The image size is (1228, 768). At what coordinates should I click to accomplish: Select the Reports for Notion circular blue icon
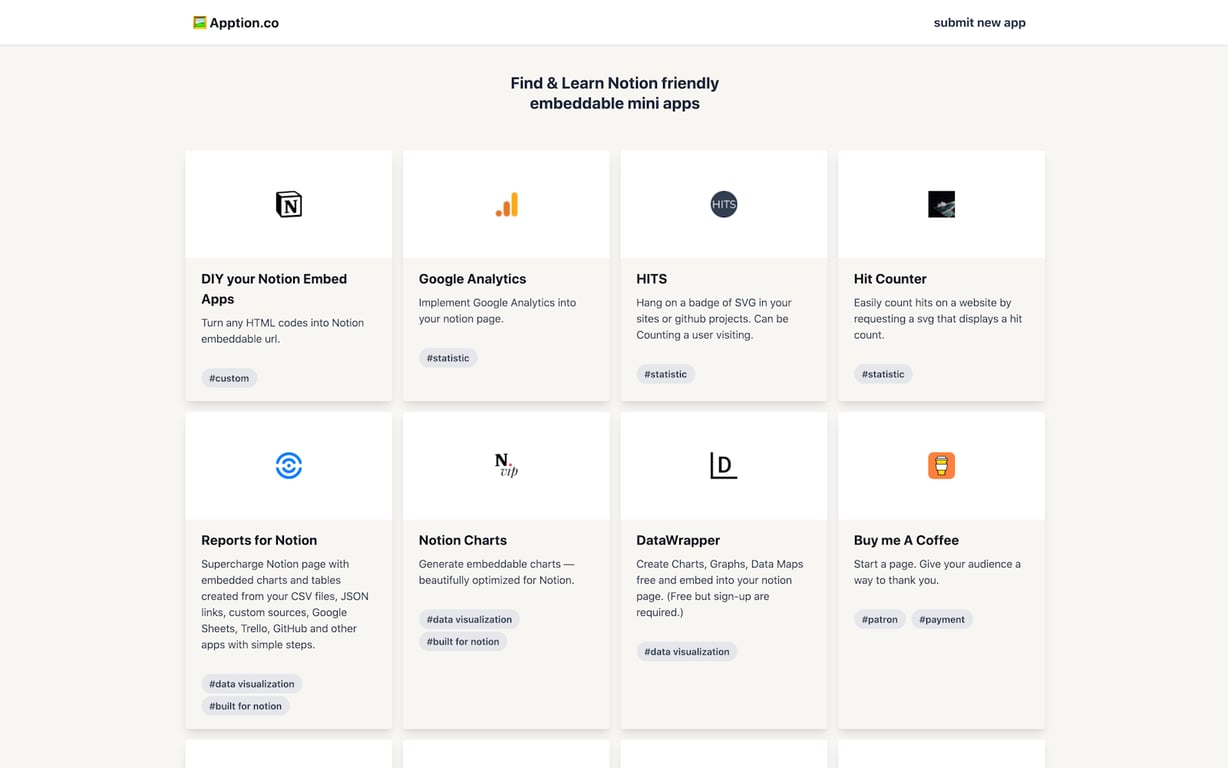[x=288, y=465]
